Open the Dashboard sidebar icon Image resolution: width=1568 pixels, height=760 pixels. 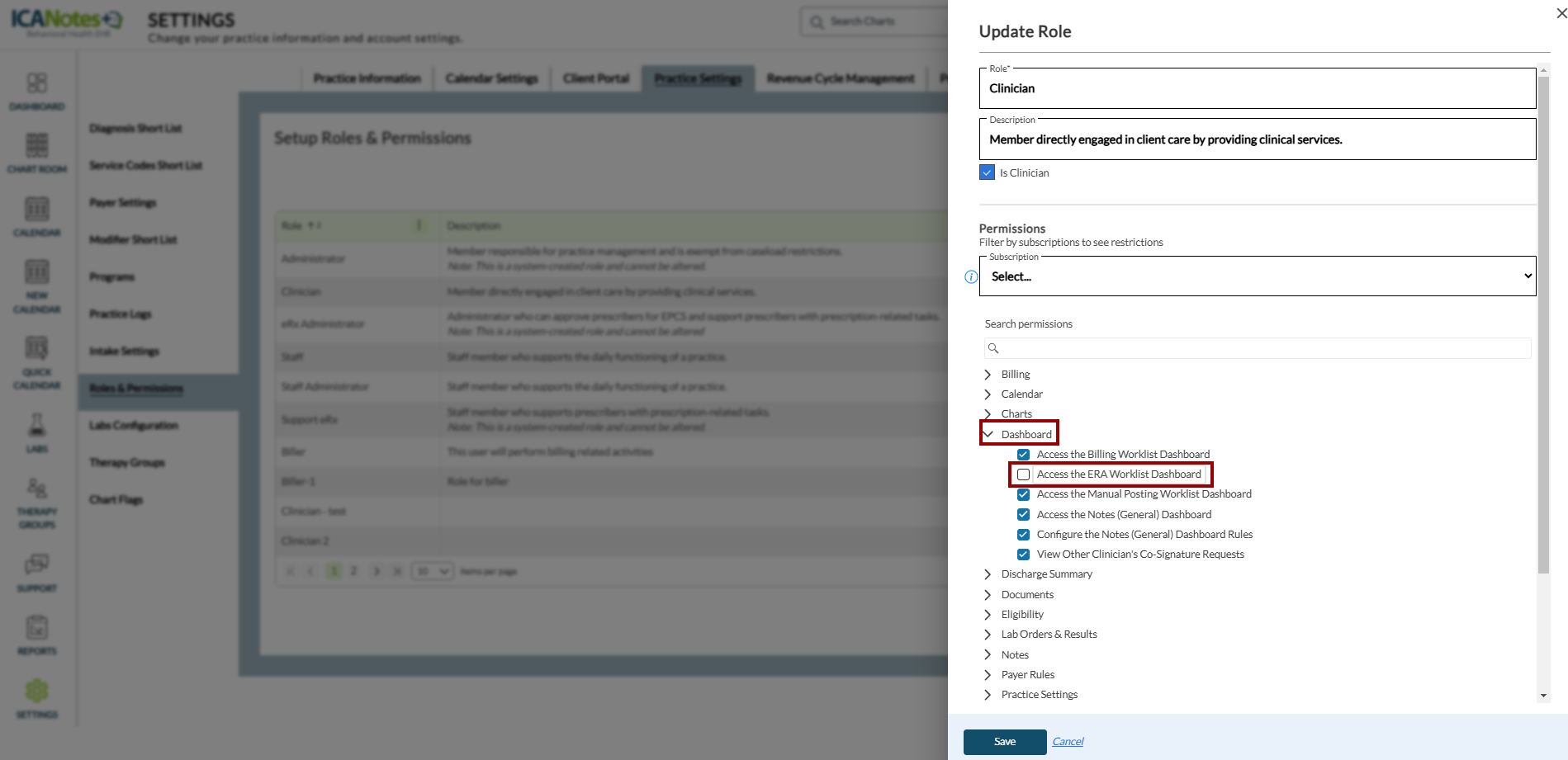(x=37, y=83)
